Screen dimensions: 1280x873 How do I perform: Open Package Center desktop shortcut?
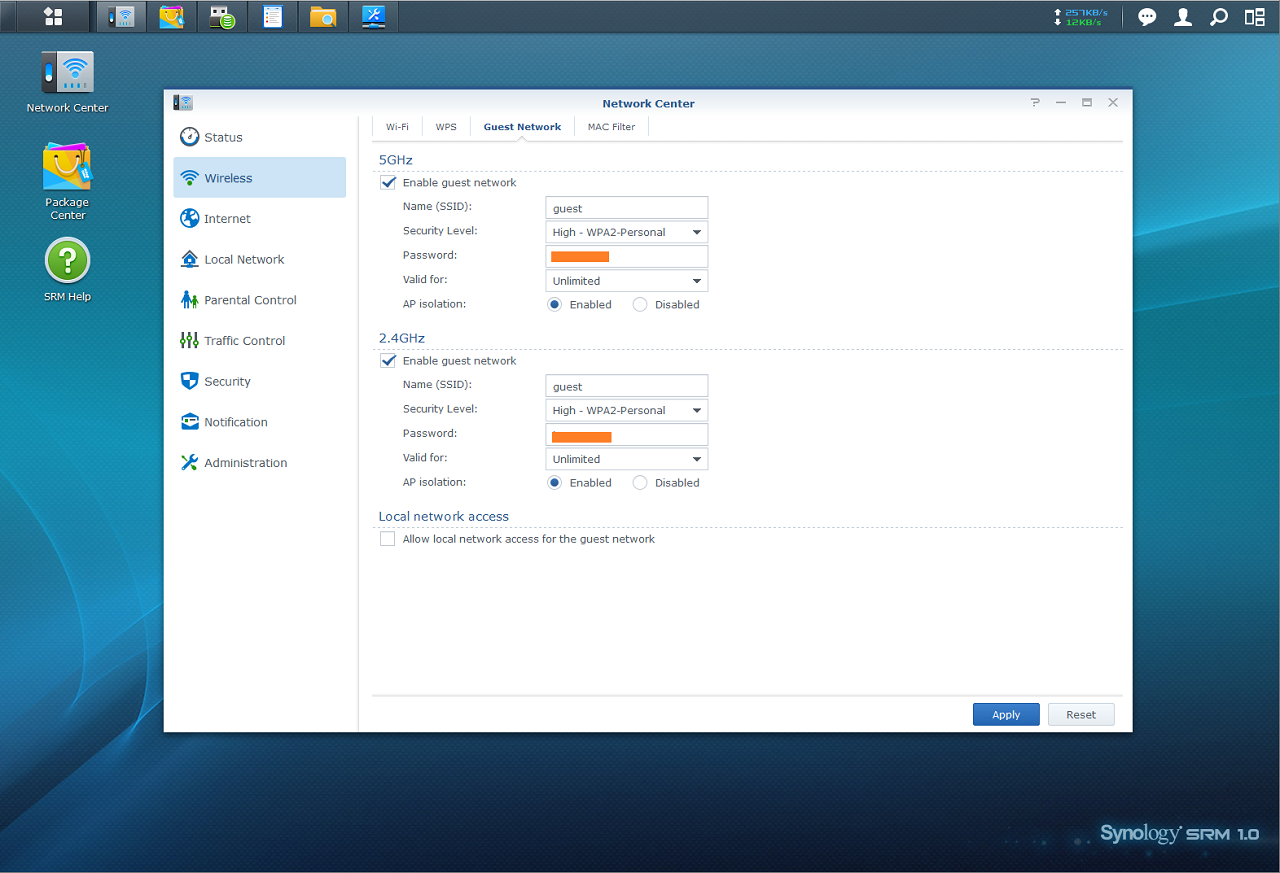[x=67, y=181]
